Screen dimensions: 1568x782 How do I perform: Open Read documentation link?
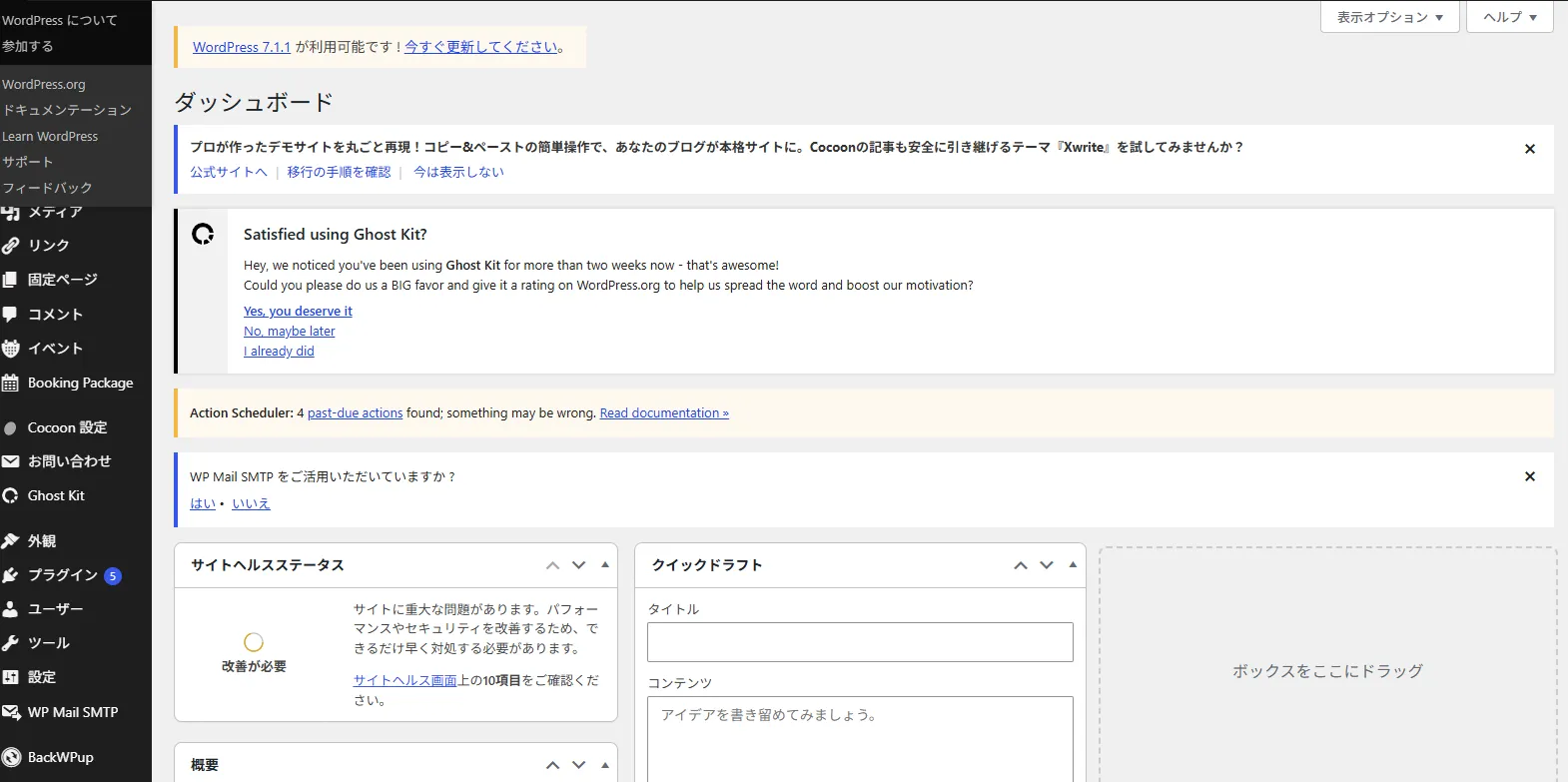tap(664, 413)
